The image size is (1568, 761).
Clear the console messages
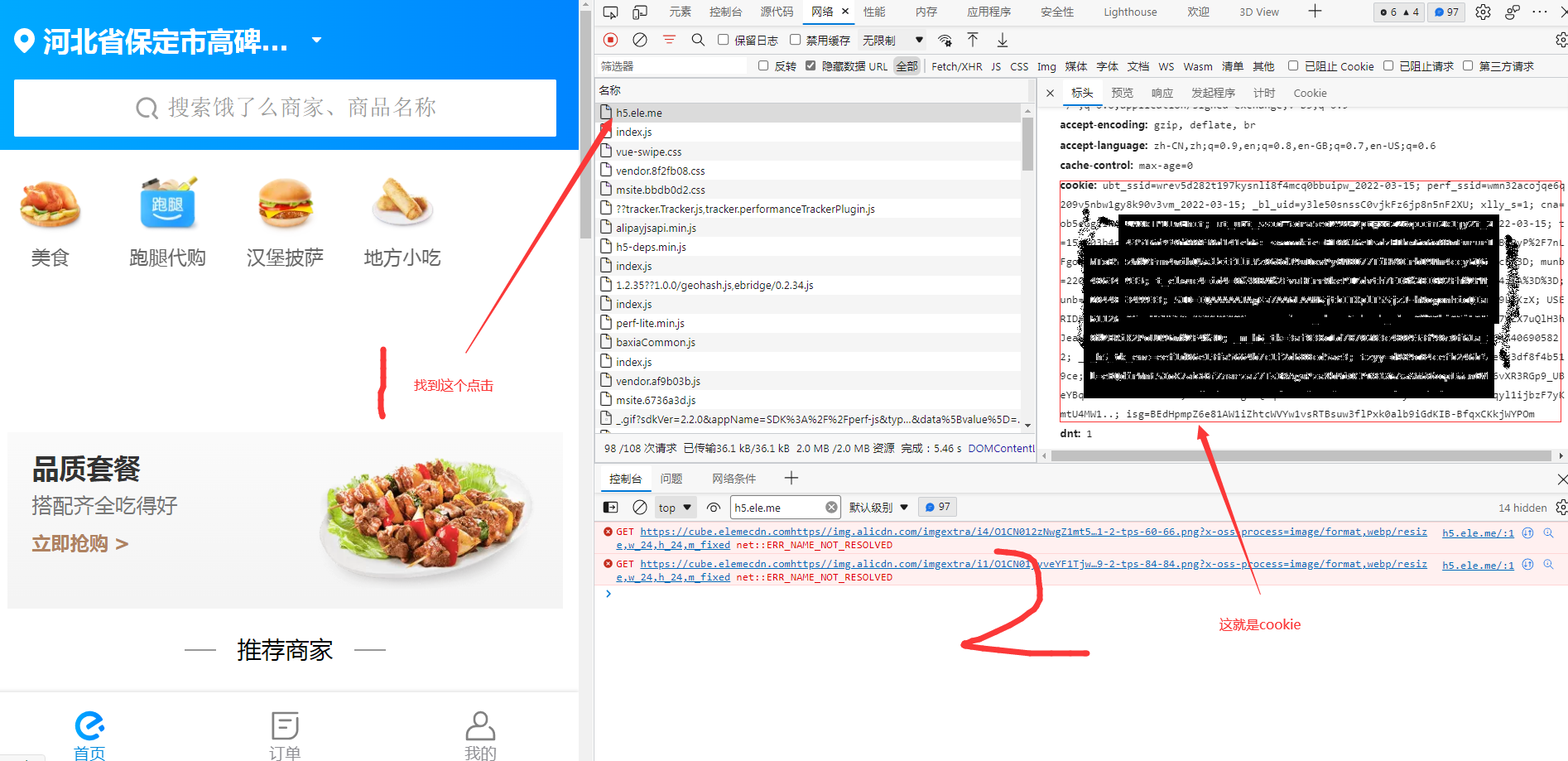click(x=639, y=507)
